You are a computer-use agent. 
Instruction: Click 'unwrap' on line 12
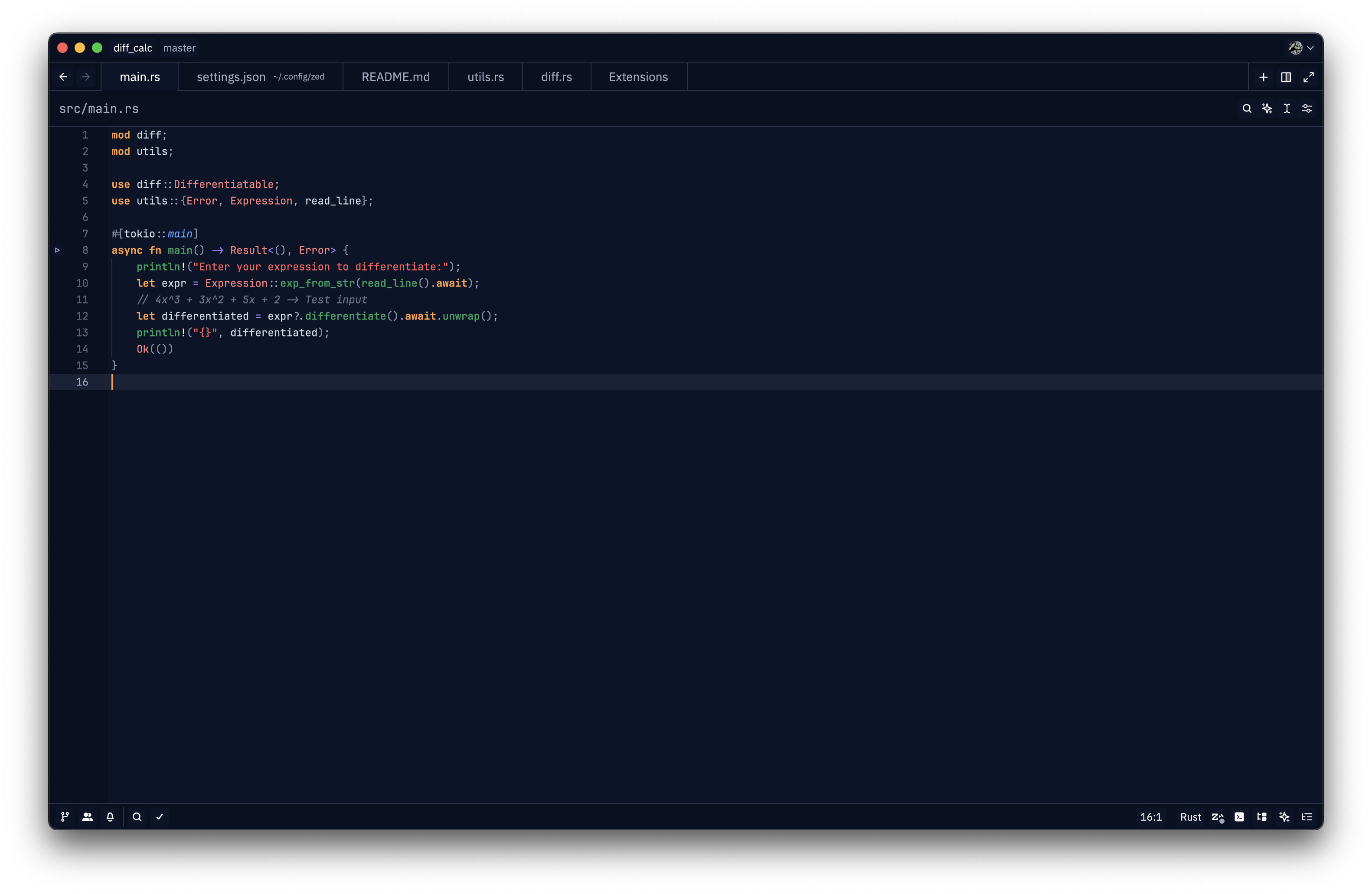461,316
